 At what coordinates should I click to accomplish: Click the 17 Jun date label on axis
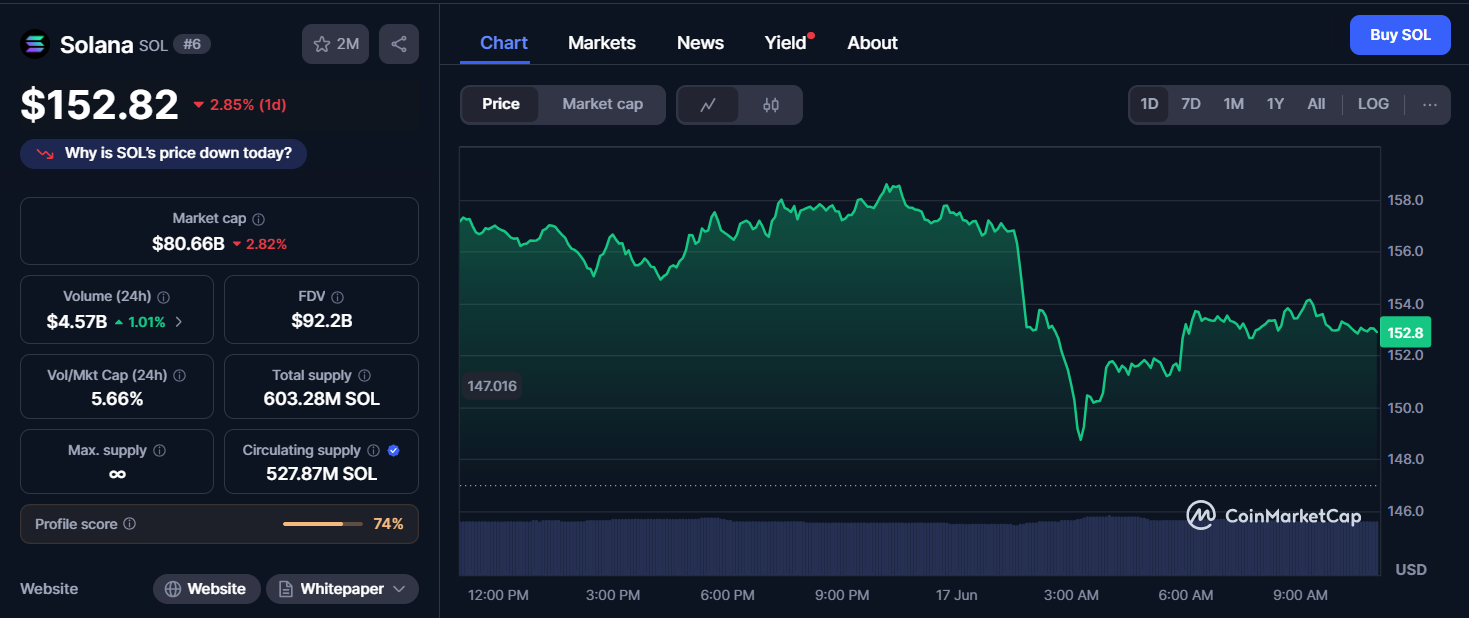[x=956, y=595]
